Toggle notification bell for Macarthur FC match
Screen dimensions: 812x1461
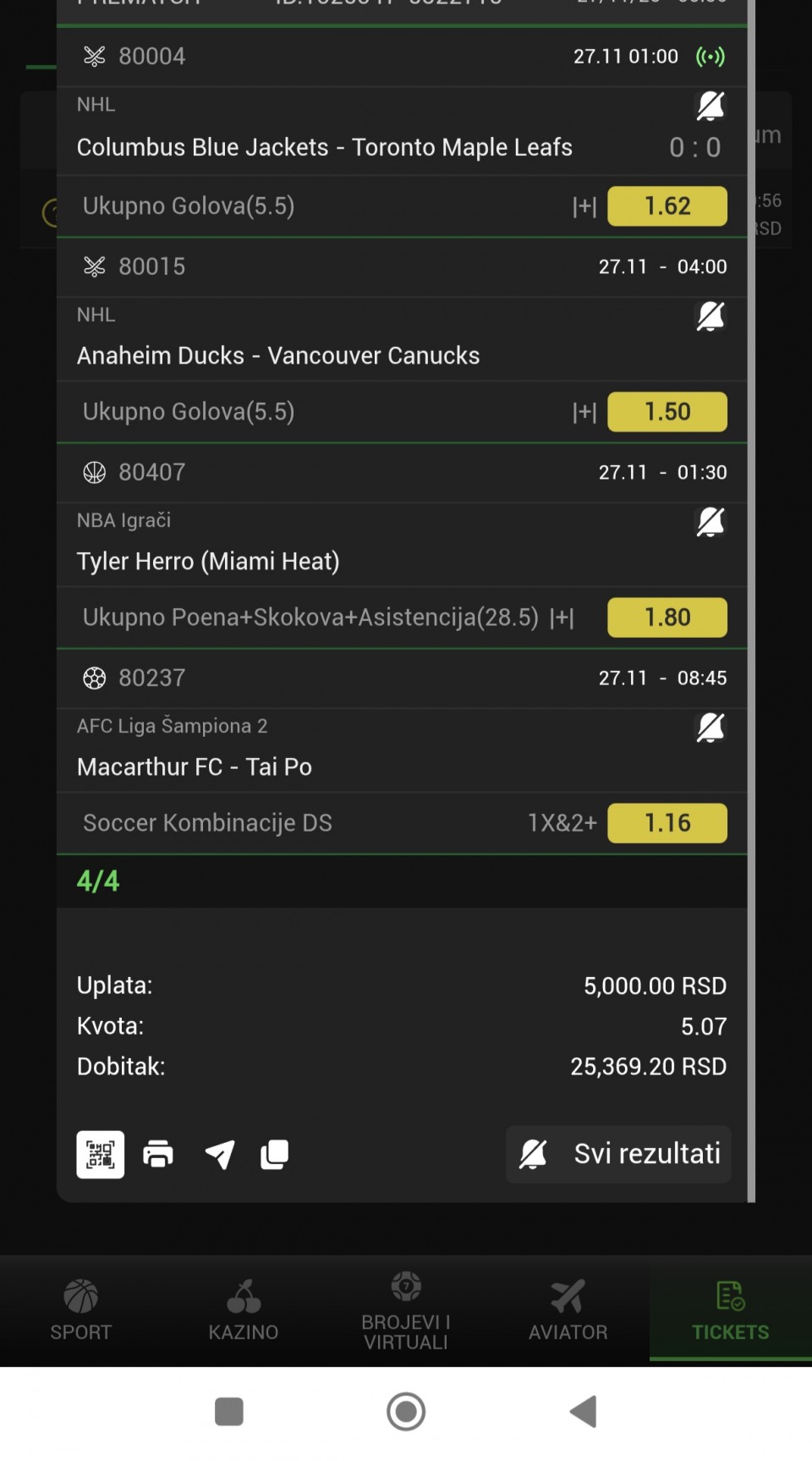pos(710,728)
